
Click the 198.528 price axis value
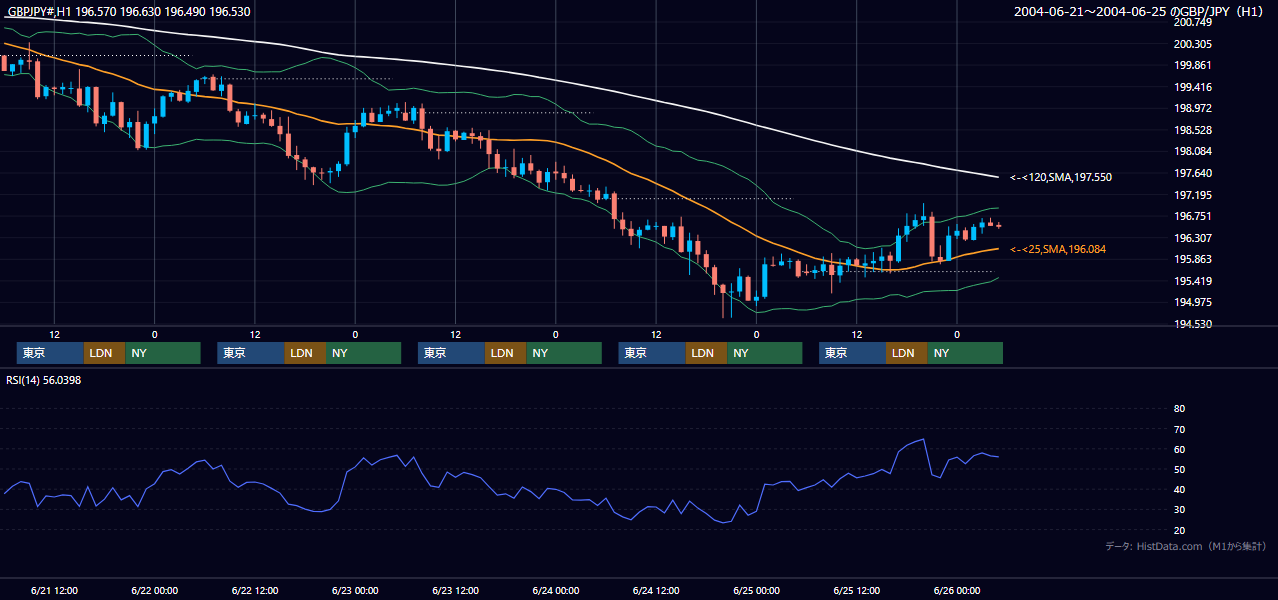point(1193,130)
